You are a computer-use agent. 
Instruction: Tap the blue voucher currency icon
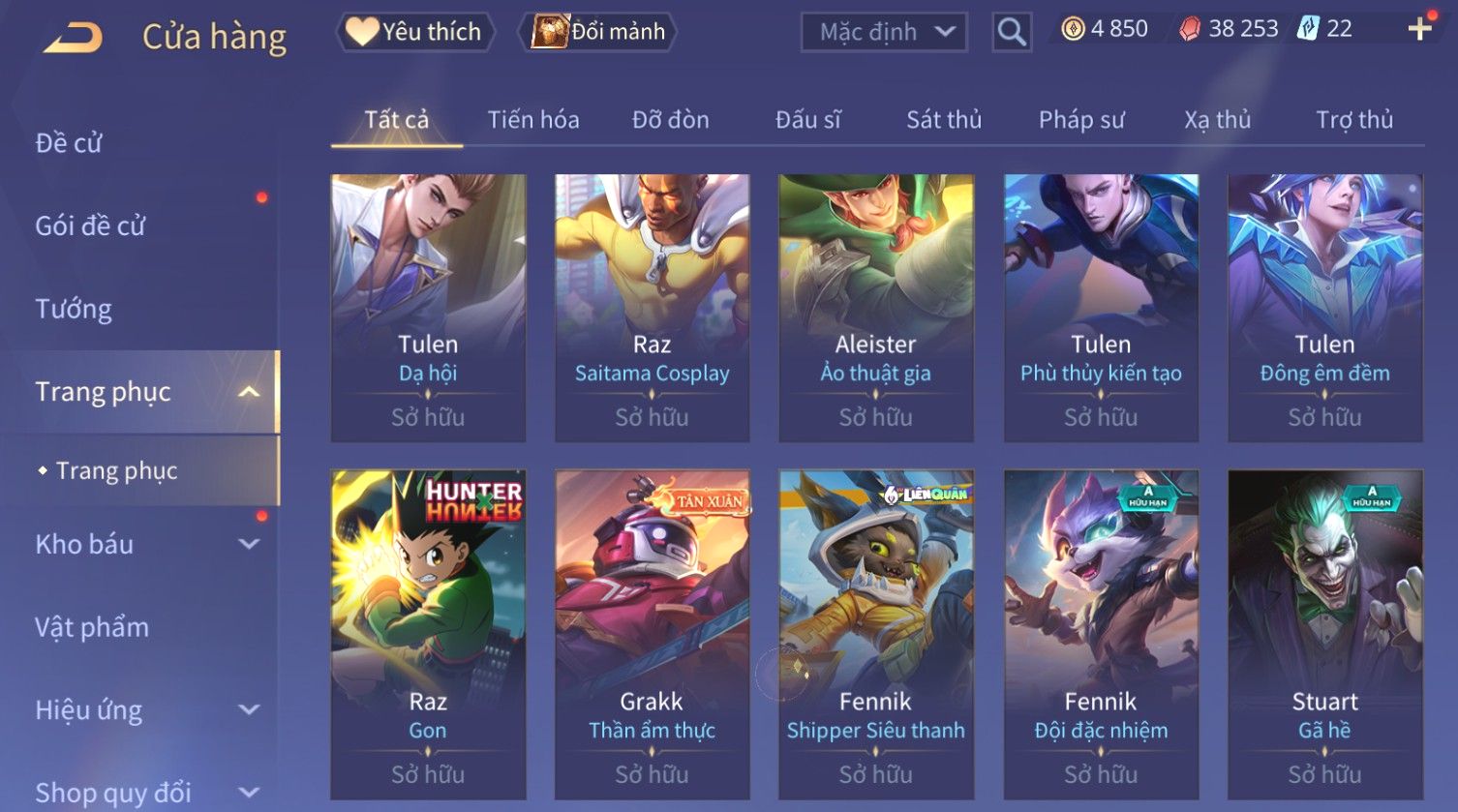1308,29
